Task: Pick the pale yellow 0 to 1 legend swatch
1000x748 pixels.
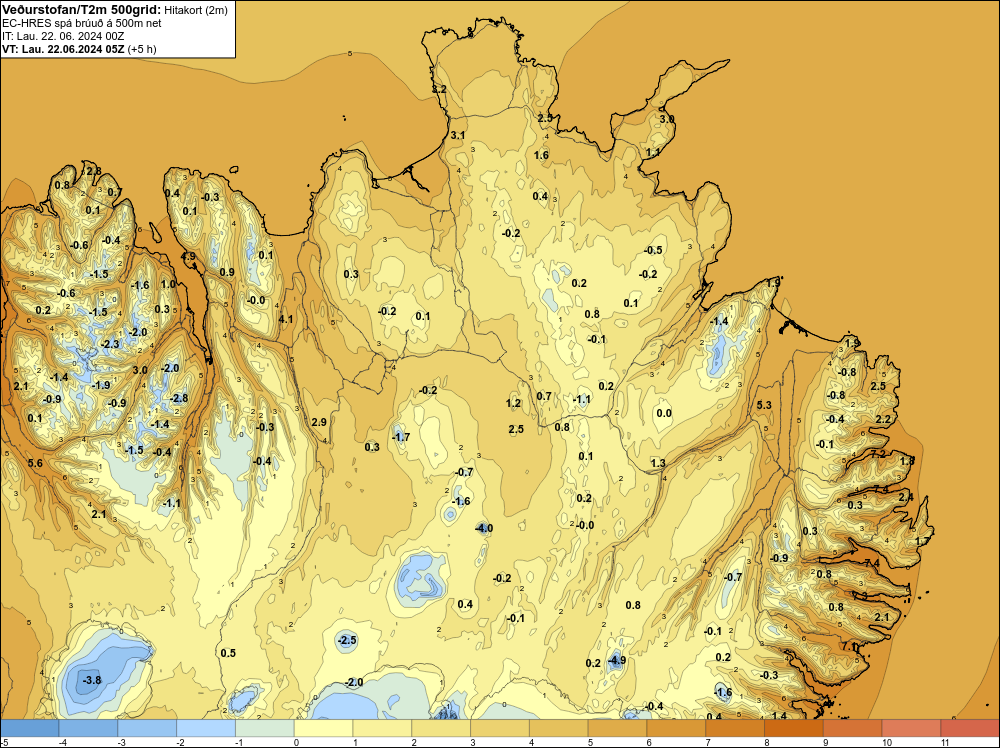Action: tap(323, 728)
